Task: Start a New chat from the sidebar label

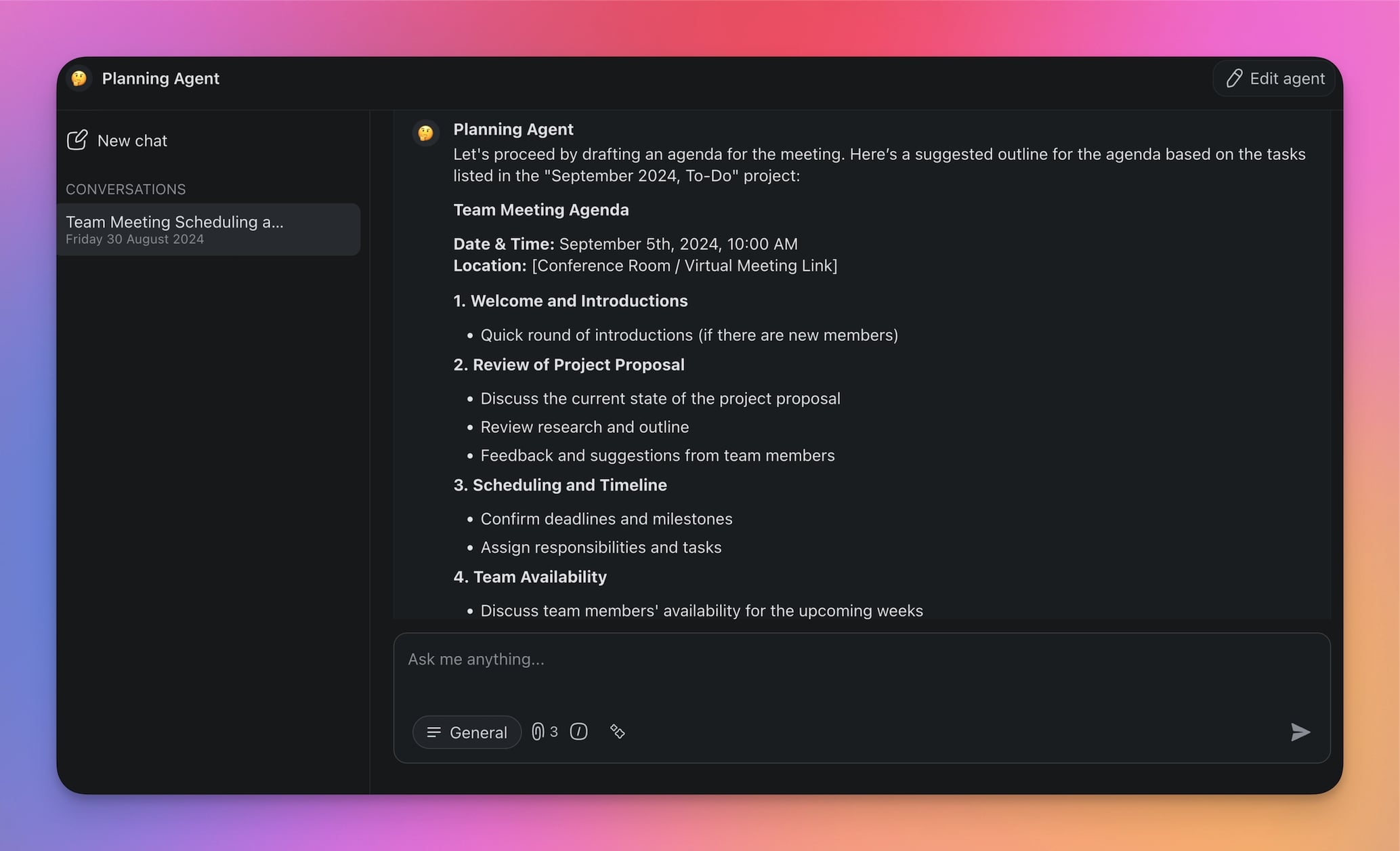Action: 132,141
